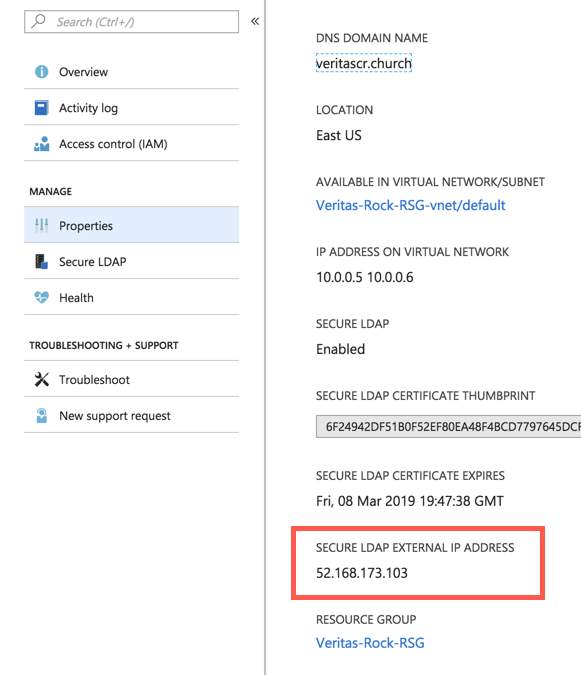Click the Troubleshoot wrench icon
The image size is (581, 675).
[41, 379]
